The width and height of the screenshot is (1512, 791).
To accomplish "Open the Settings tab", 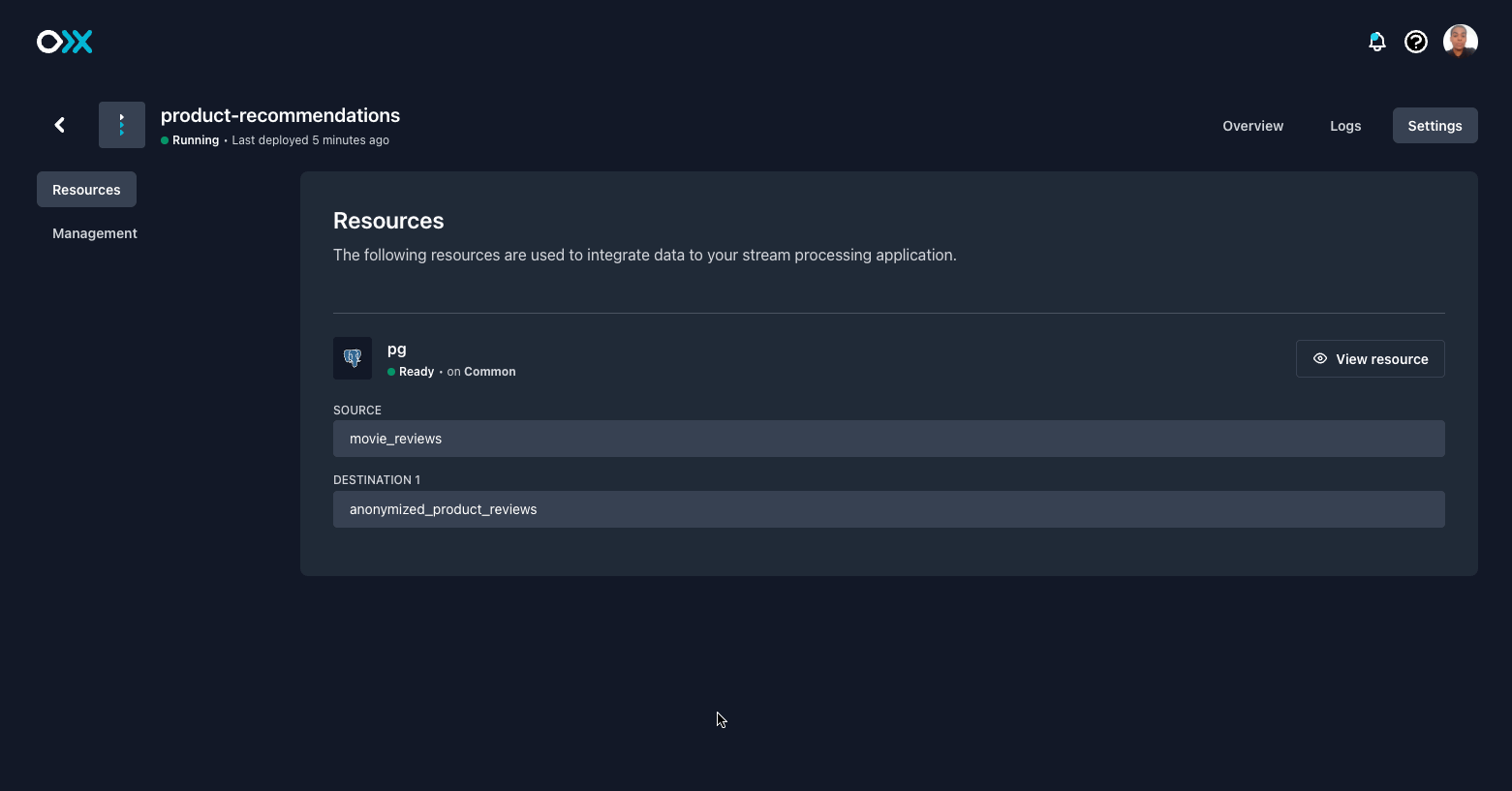I will [x=1435, y=125].
